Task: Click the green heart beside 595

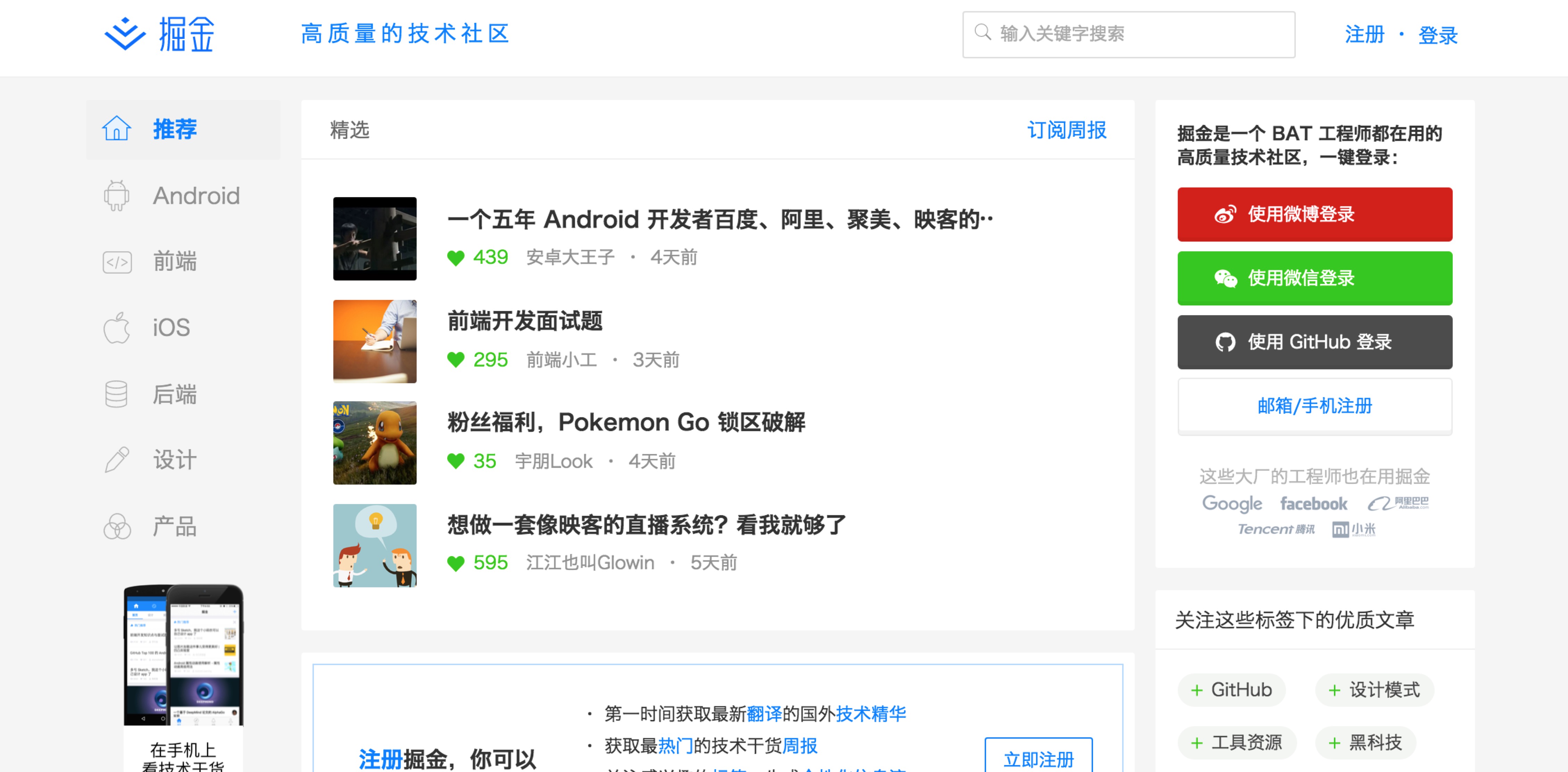Action: click(x=456, y=563)
